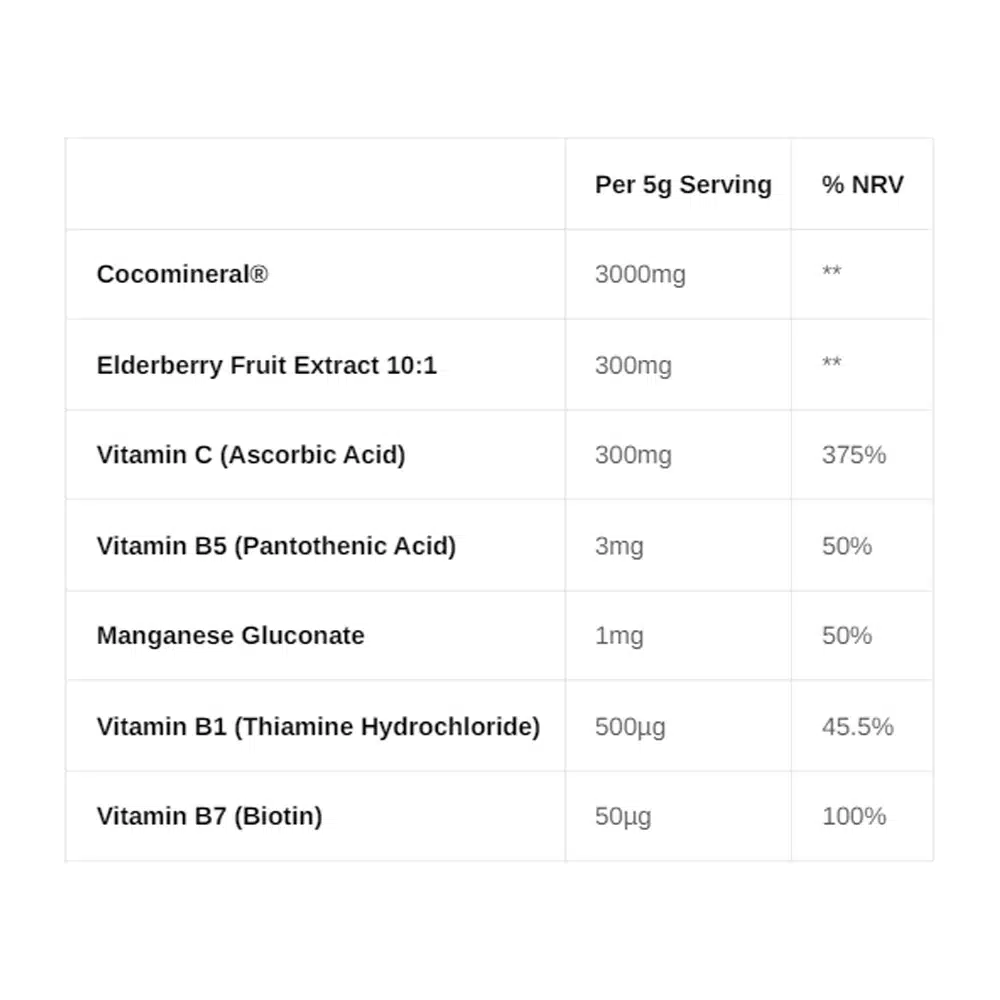Click the Cocomineral® ingredient label
This screenshot has height=1000, width=1000.
pyautogui.click(x=182, y=274)
